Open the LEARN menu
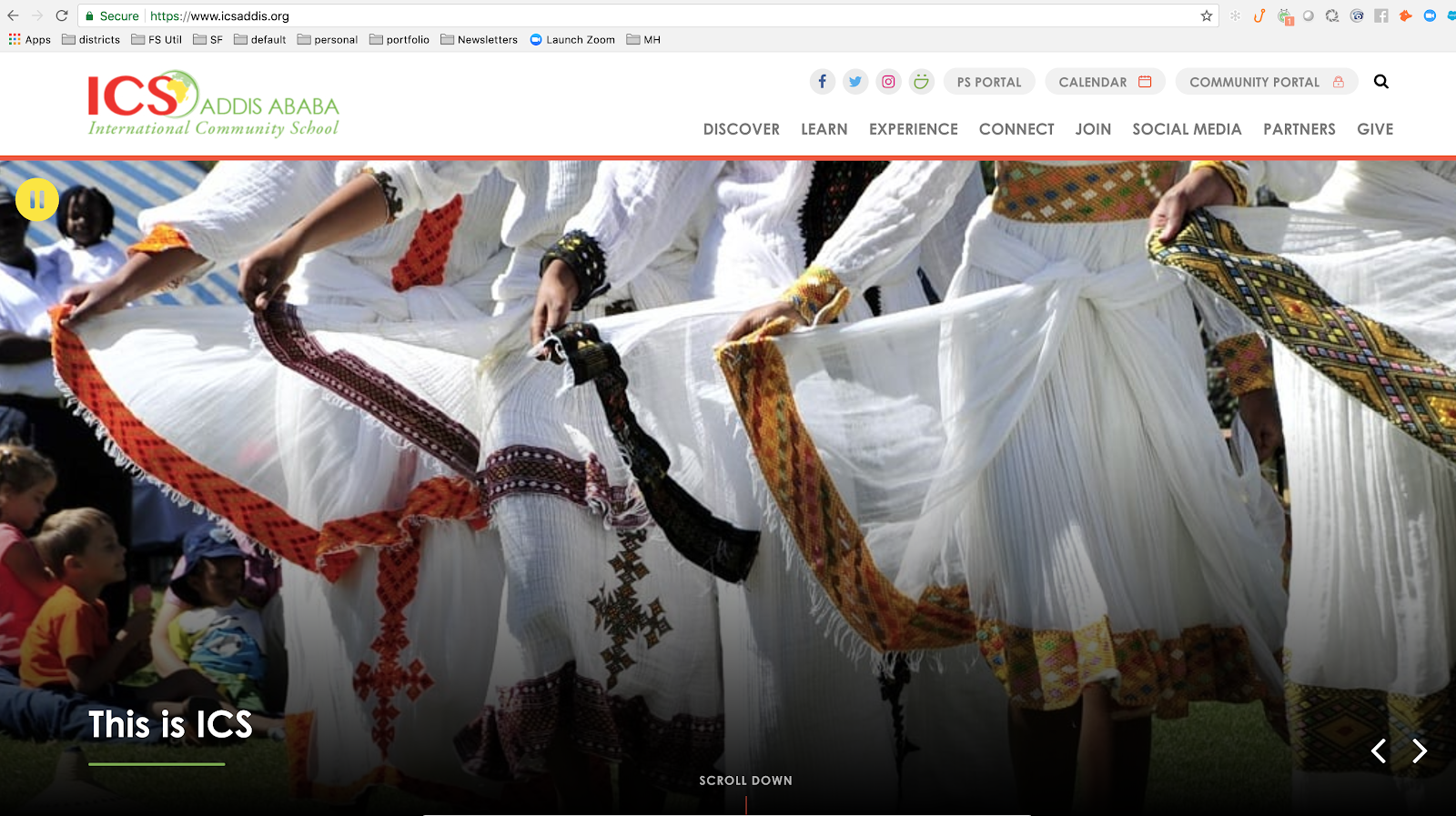Screen dimensions: 1456x816 pos(824,129)
